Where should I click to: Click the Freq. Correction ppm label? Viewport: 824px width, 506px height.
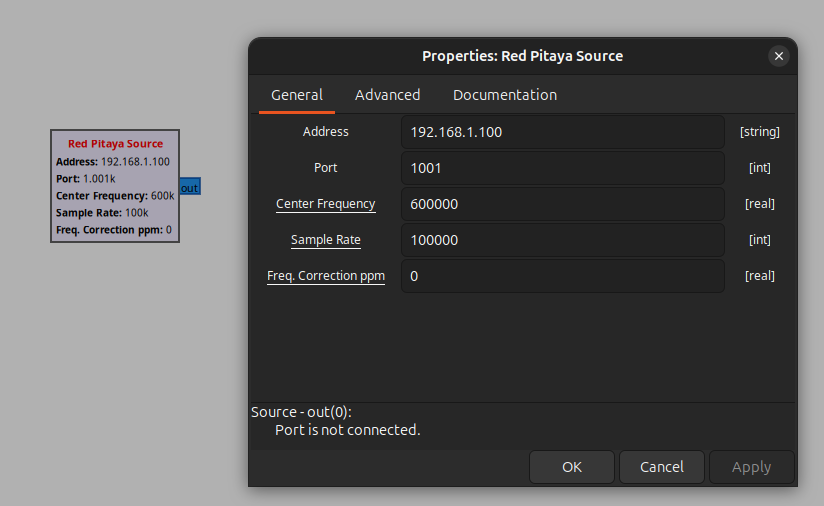coord(326,276)
